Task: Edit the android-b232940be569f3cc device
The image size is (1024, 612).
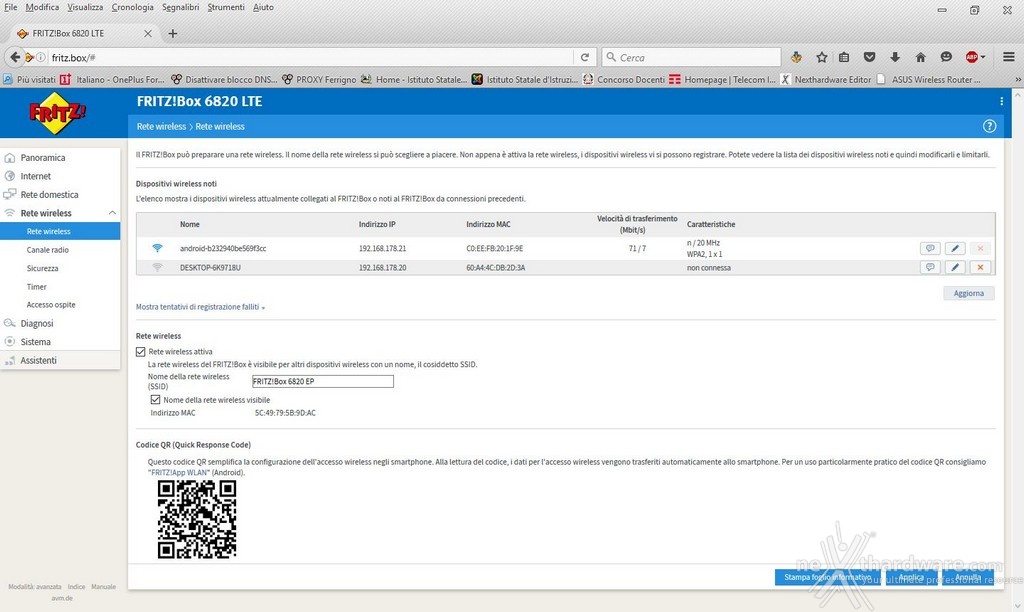Action: (x=955, y=248)
